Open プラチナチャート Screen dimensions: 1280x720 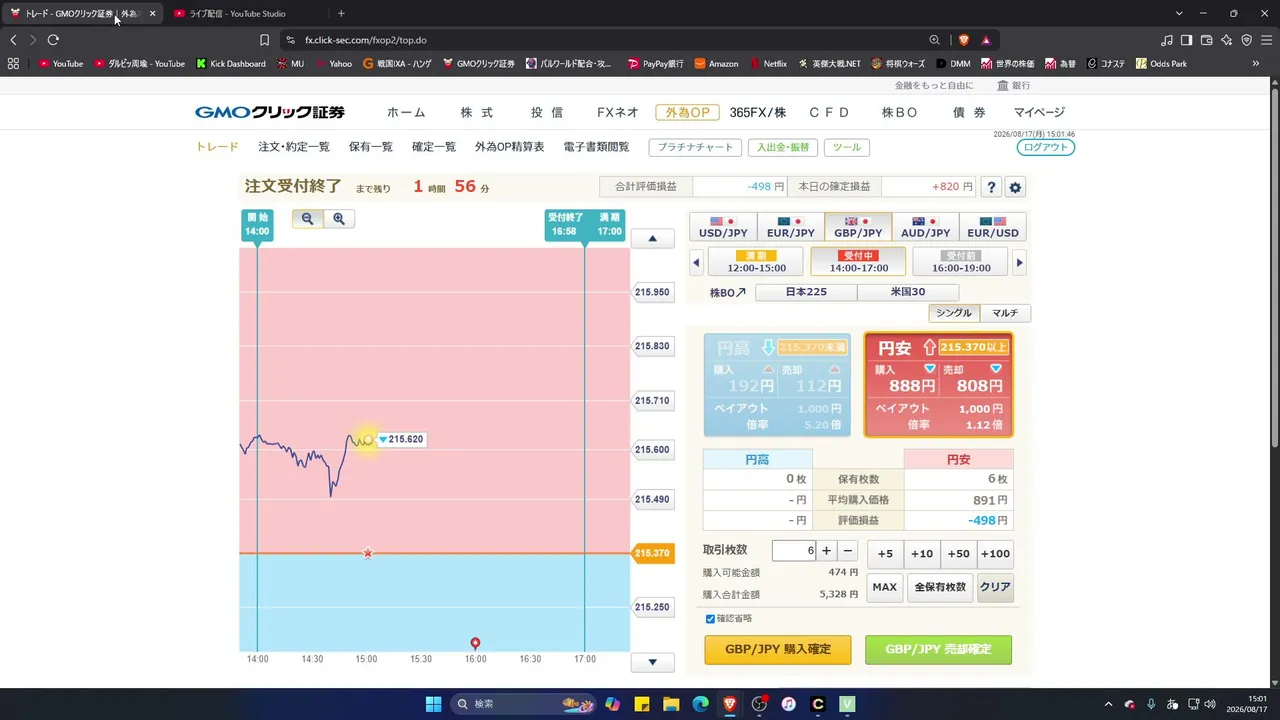point(695,147)
